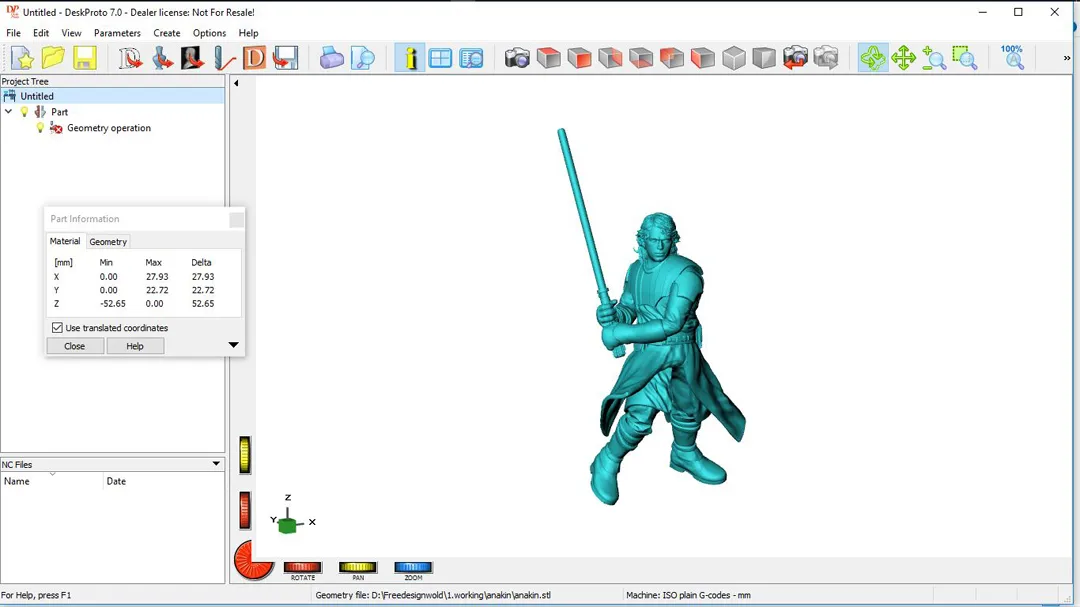Switch to Material tab
This screenshot has height=607, width=1080.
pos(65,241)
